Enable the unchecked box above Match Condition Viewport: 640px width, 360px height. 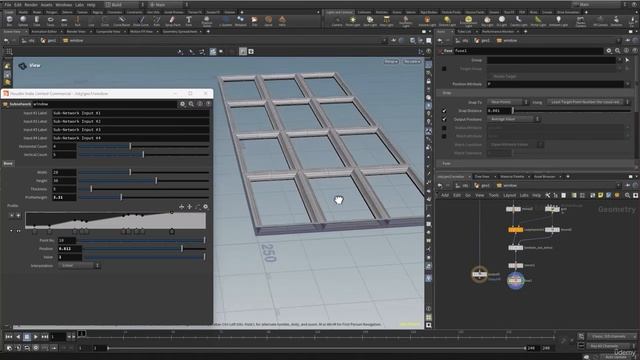click(x=444, y=136)
